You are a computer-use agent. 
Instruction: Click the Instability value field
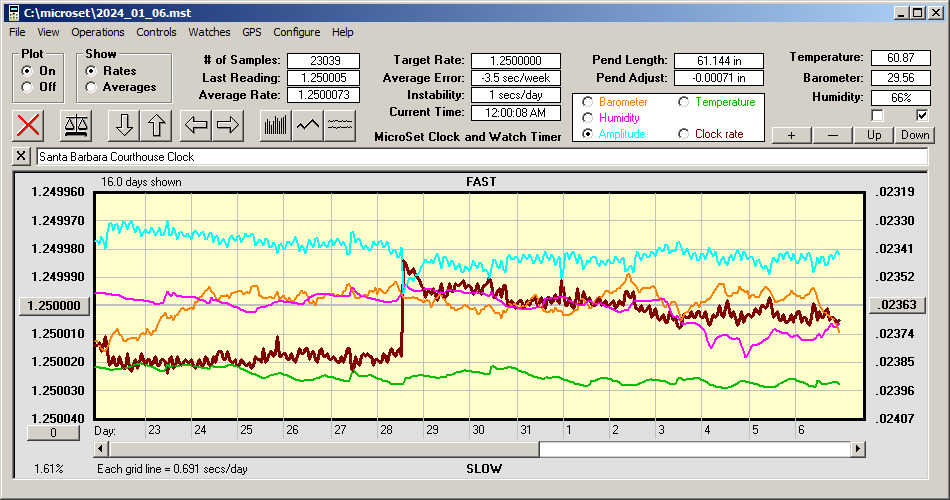click(x=516, y=95)
